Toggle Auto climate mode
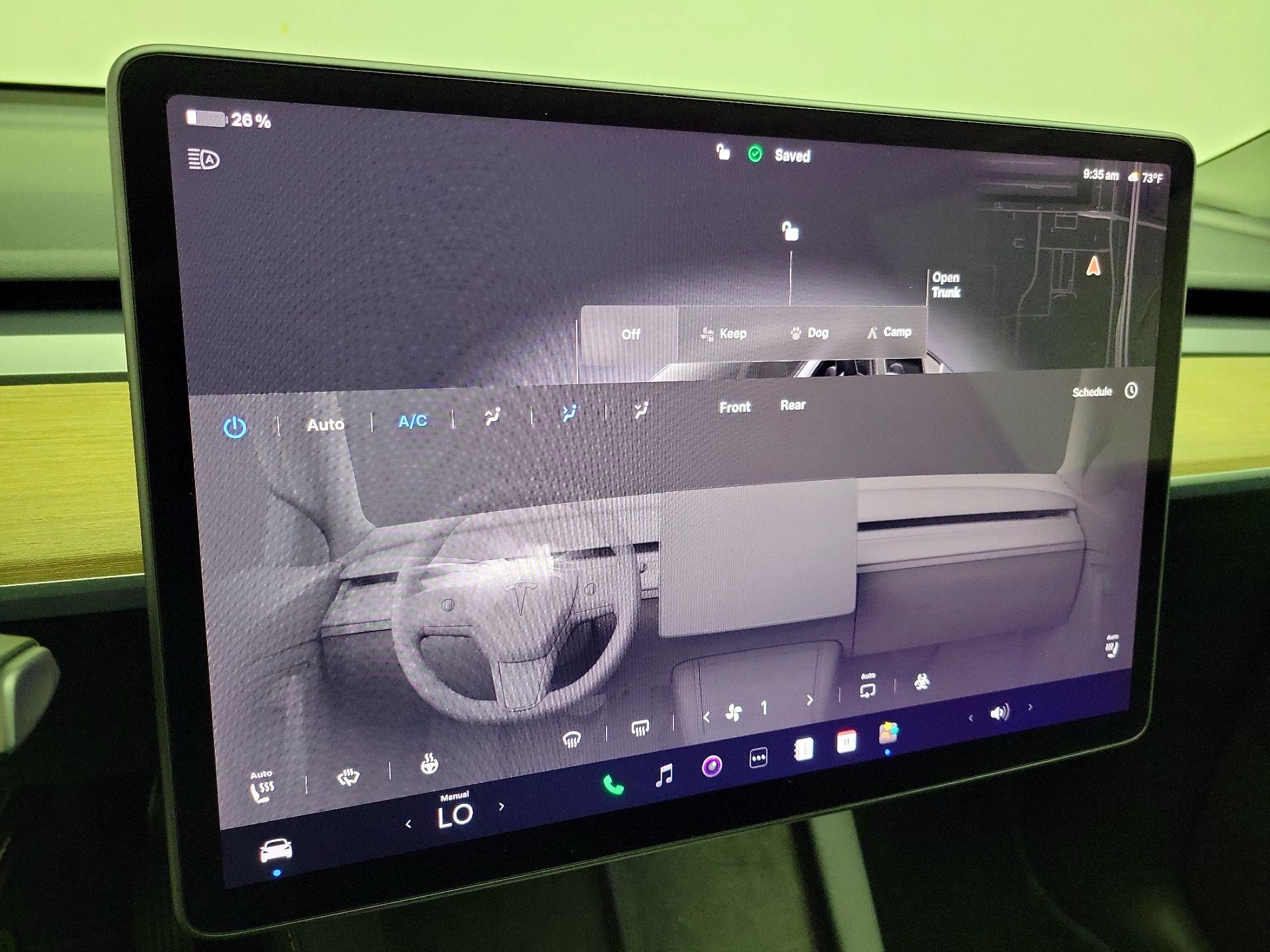This screenshot has width=1270, height=952. click(326, 424)
